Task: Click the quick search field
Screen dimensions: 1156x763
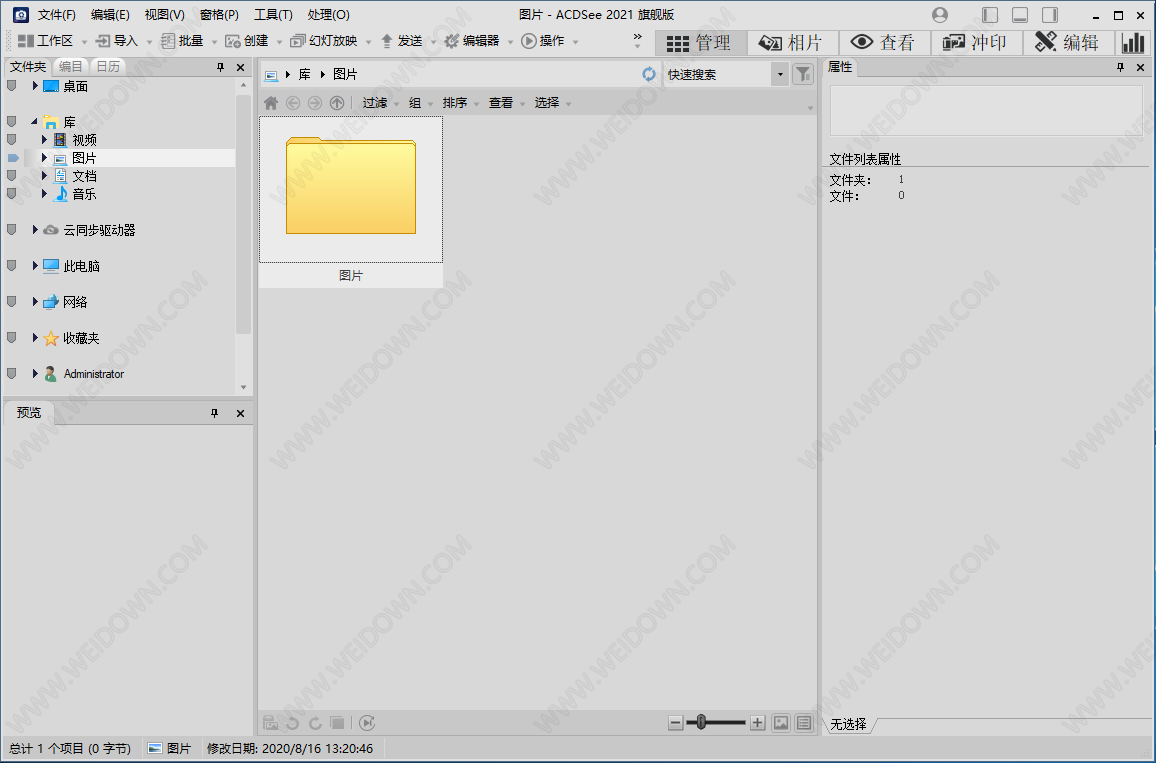Action: point(717,74)
